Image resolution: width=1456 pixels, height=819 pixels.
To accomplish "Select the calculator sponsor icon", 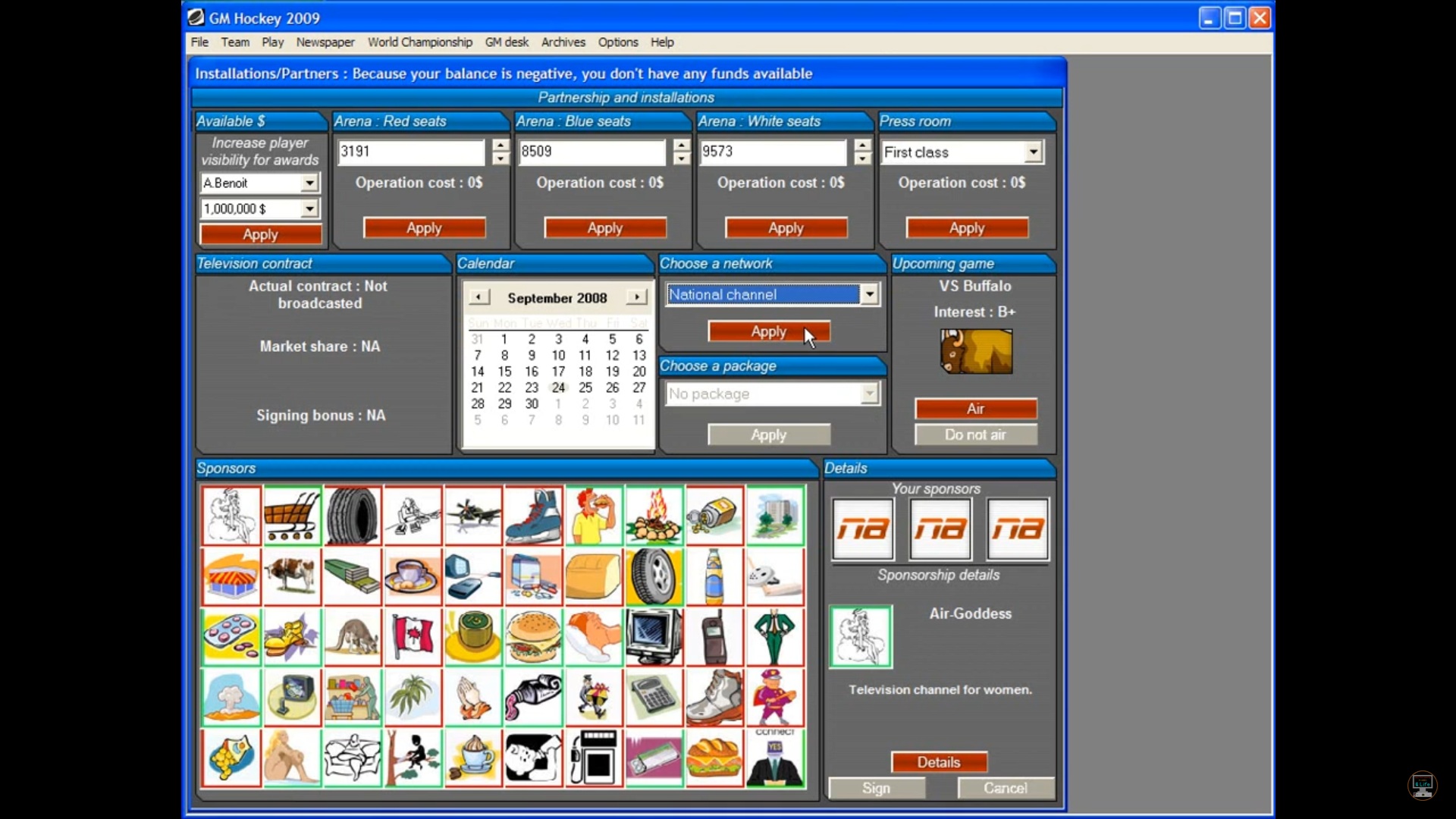I will (x=654, y=697).
